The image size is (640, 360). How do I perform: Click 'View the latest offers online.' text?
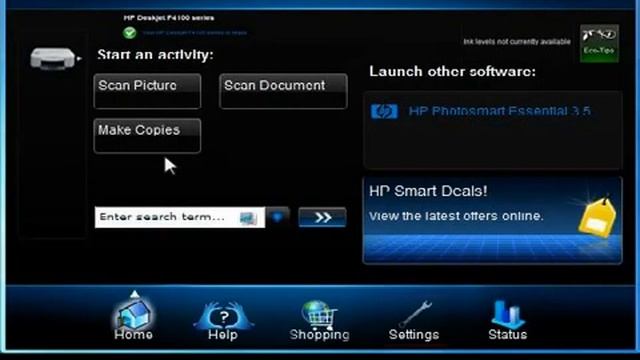[456, 216]
